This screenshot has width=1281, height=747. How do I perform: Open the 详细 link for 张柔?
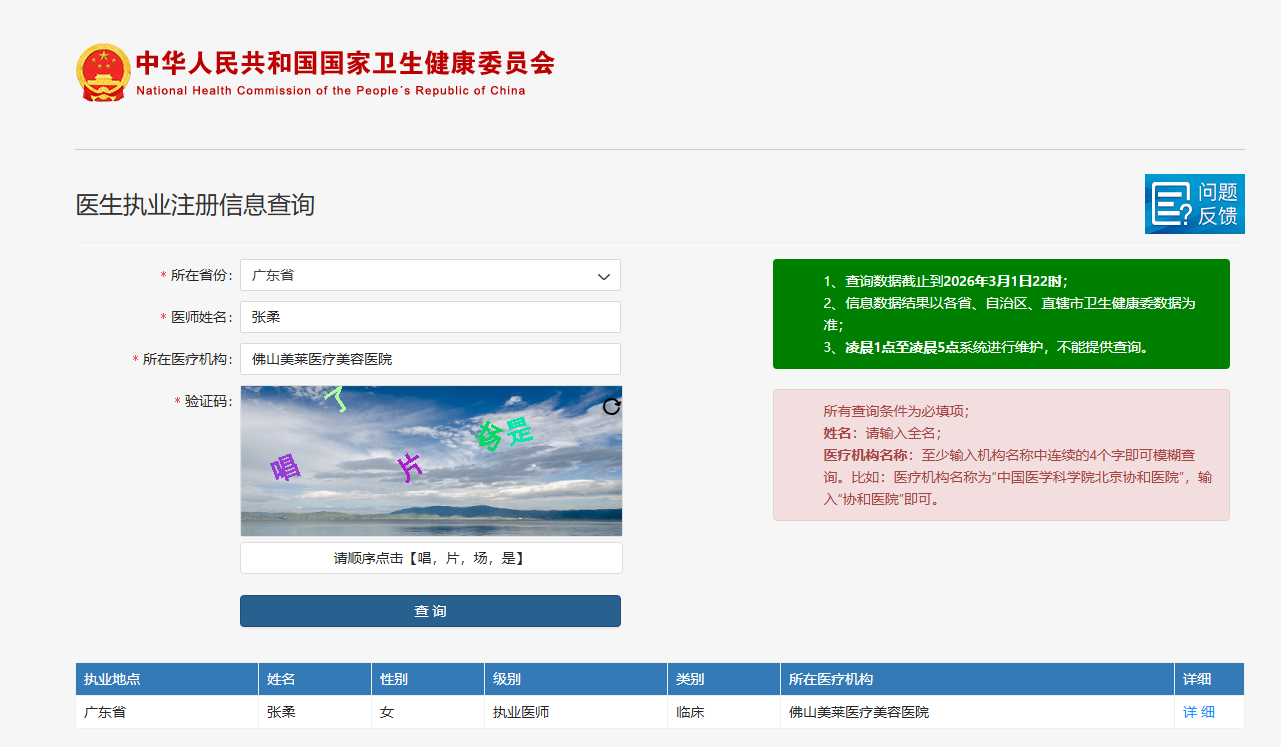pos(1198,712)
